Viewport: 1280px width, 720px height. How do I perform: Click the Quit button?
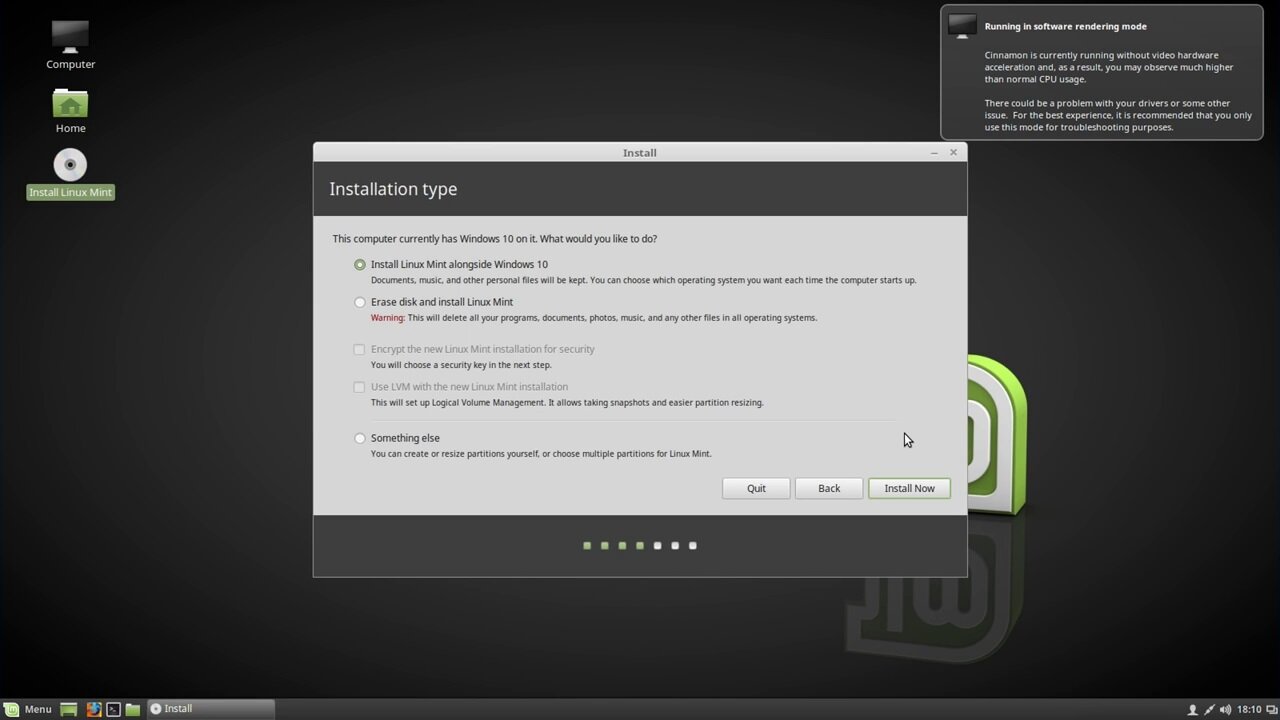tap(756, 488)
